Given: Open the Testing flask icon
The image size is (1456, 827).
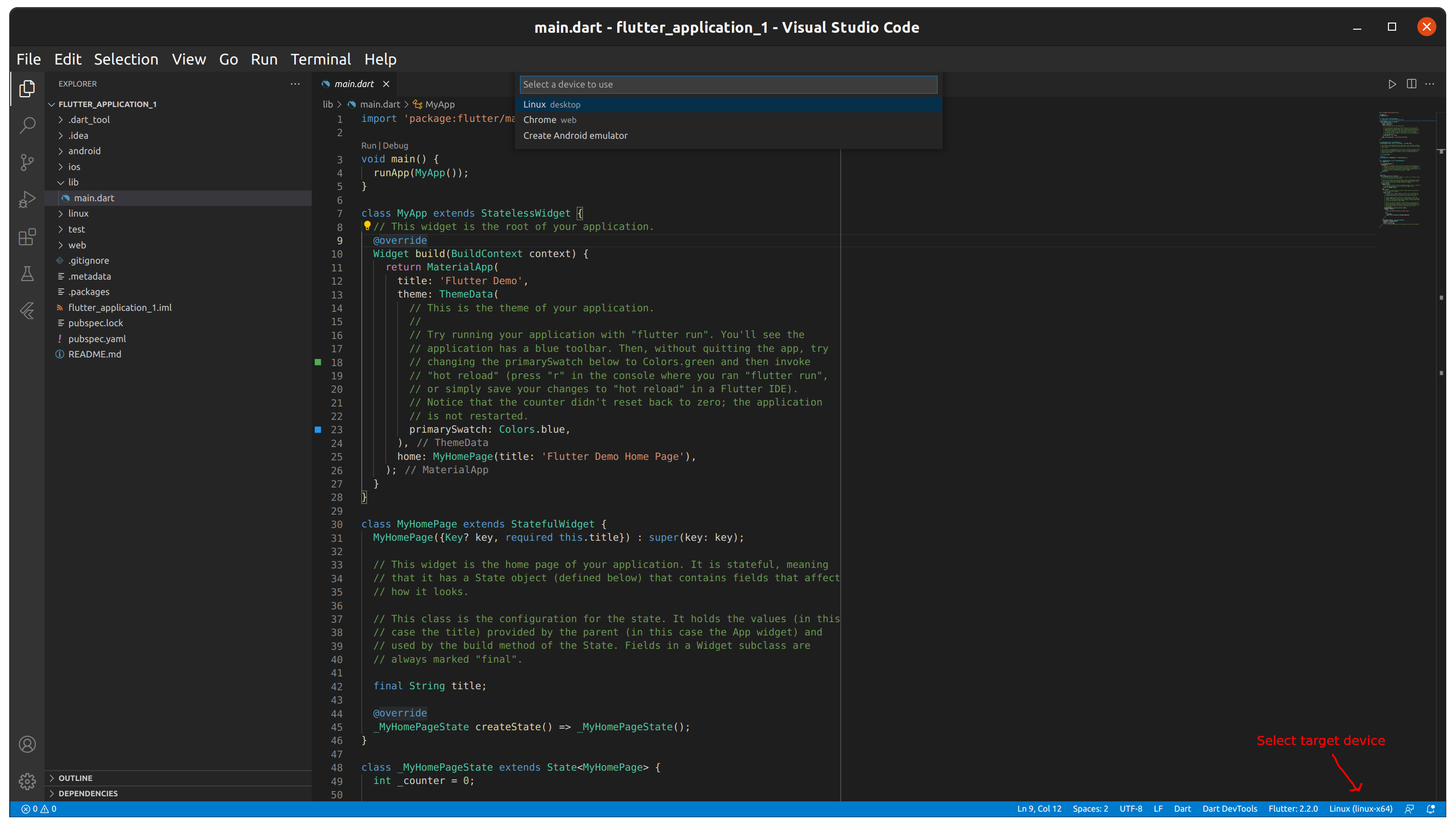Looking at the screenshot, I should pyautogui.click(x=27, y=274).
